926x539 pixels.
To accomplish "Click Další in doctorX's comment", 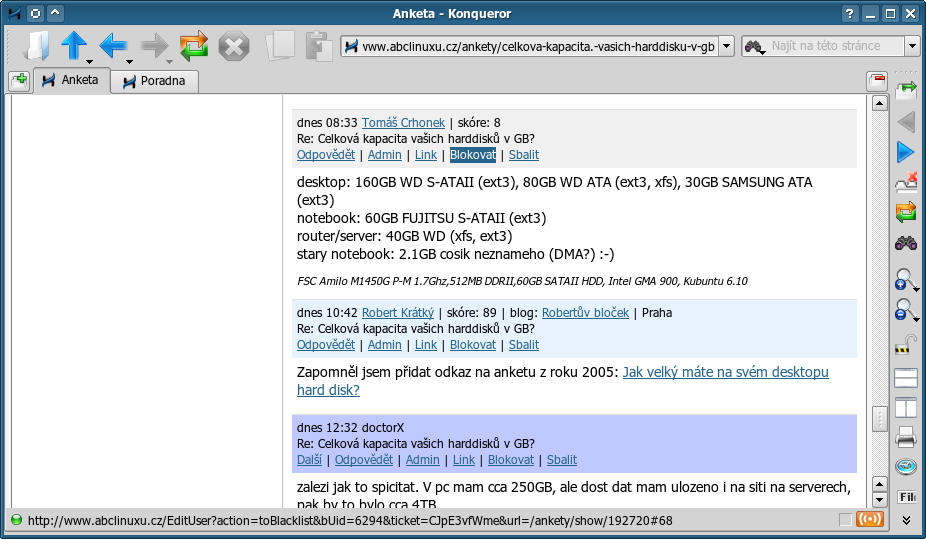I will [309, 460].
